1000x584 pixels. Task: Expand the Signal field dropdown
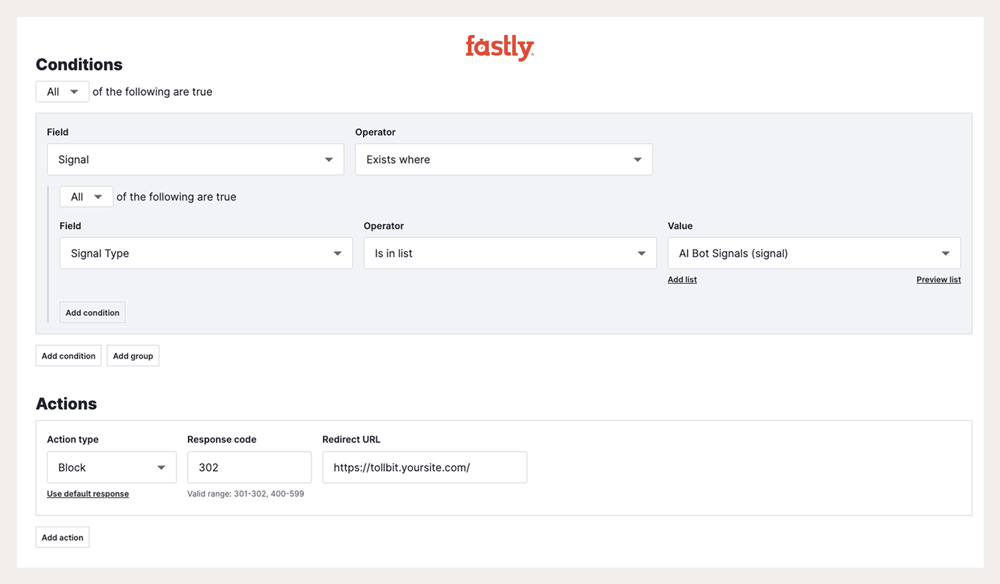(195, 160)
